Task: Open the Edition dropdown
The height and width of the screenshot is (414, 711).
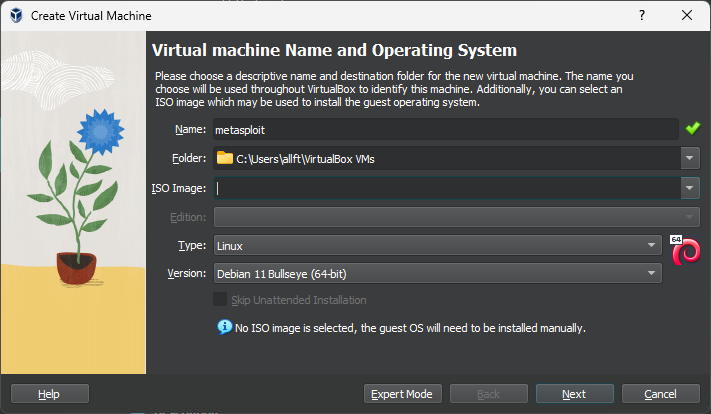Action: tap(456, 217)
